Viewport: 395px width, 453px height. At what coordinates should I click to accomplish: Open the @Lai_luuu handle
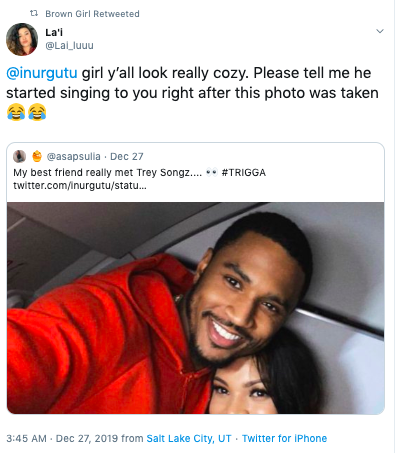click(69, 45)
